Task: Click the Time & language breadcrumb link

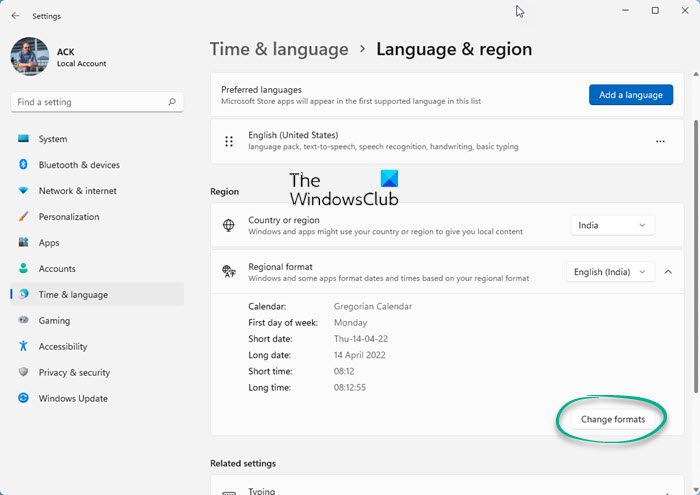Action: (x=279, y=49)
